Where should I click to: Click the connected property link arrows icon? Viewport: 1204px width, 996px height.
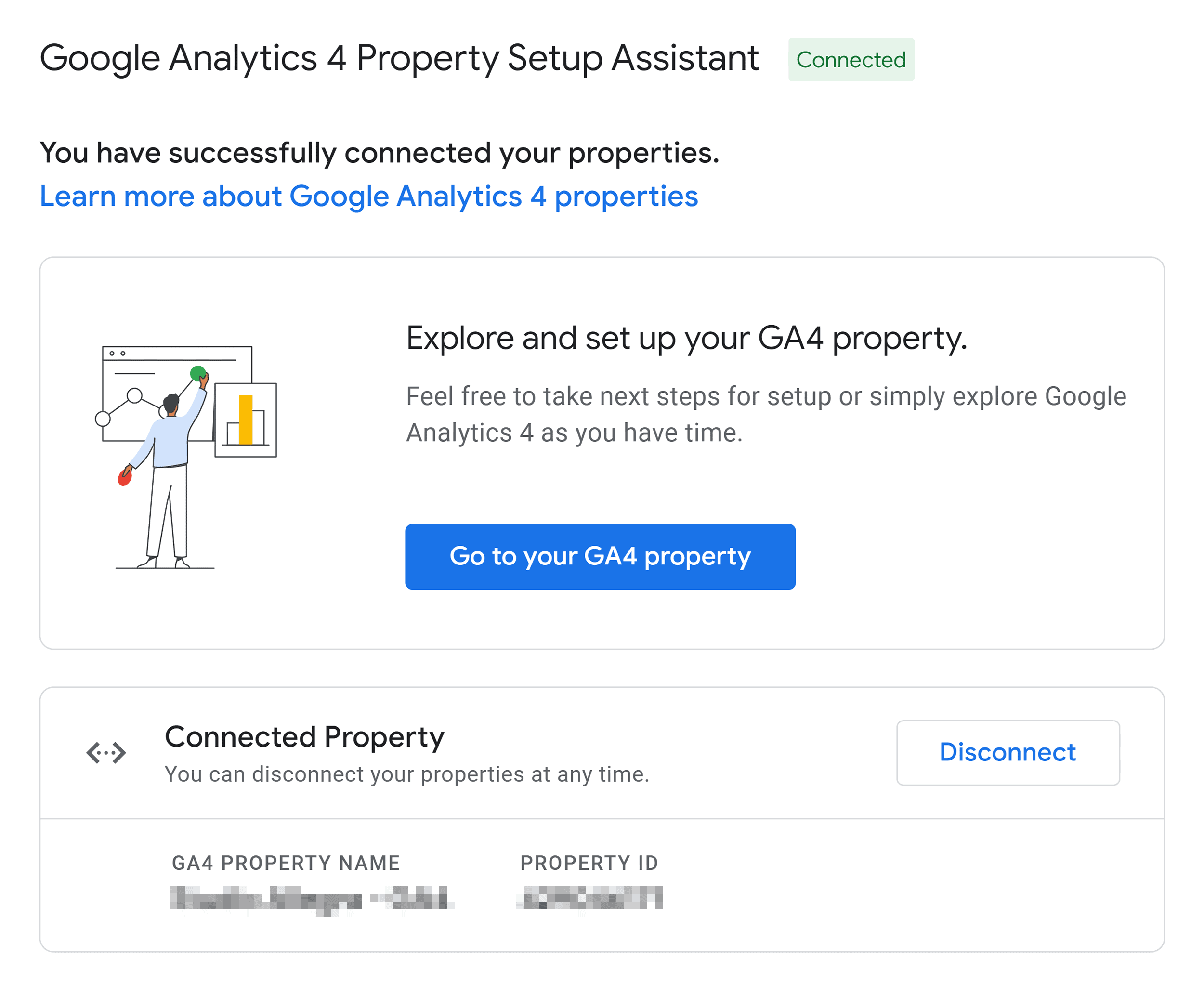tap(106, 752)
